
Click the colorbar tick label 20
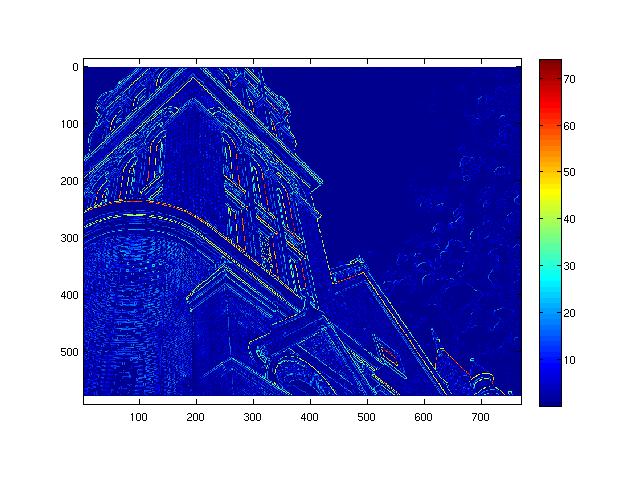pyautogui.click(x=569, y=313)
